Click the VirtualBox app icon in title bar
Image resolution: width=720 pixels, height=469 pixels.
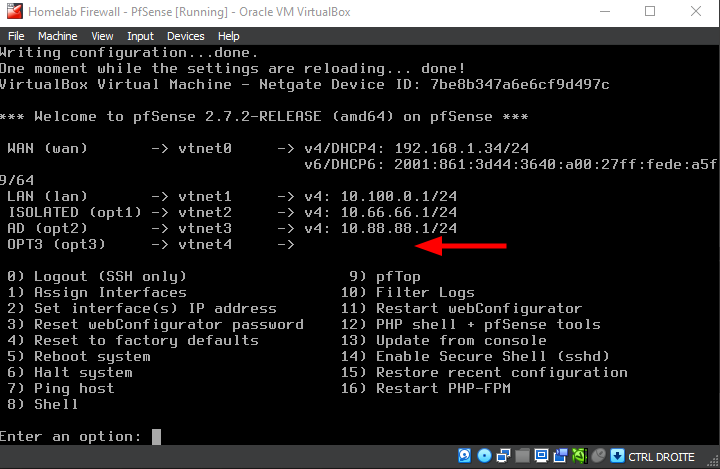(x=14, y=11)
